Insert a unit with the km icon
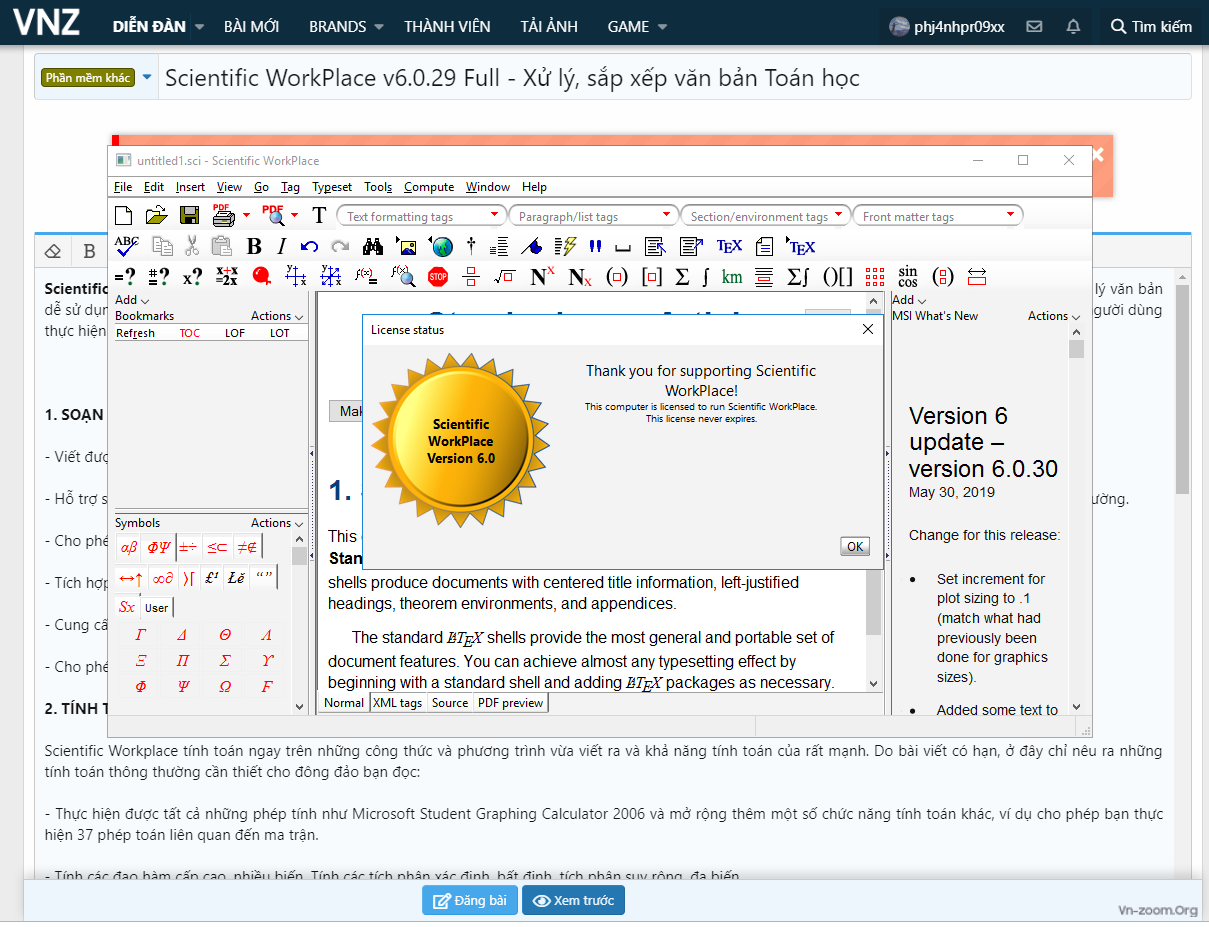The height and width of the screenshot is (927, 1209). click(x=732, y=277)
